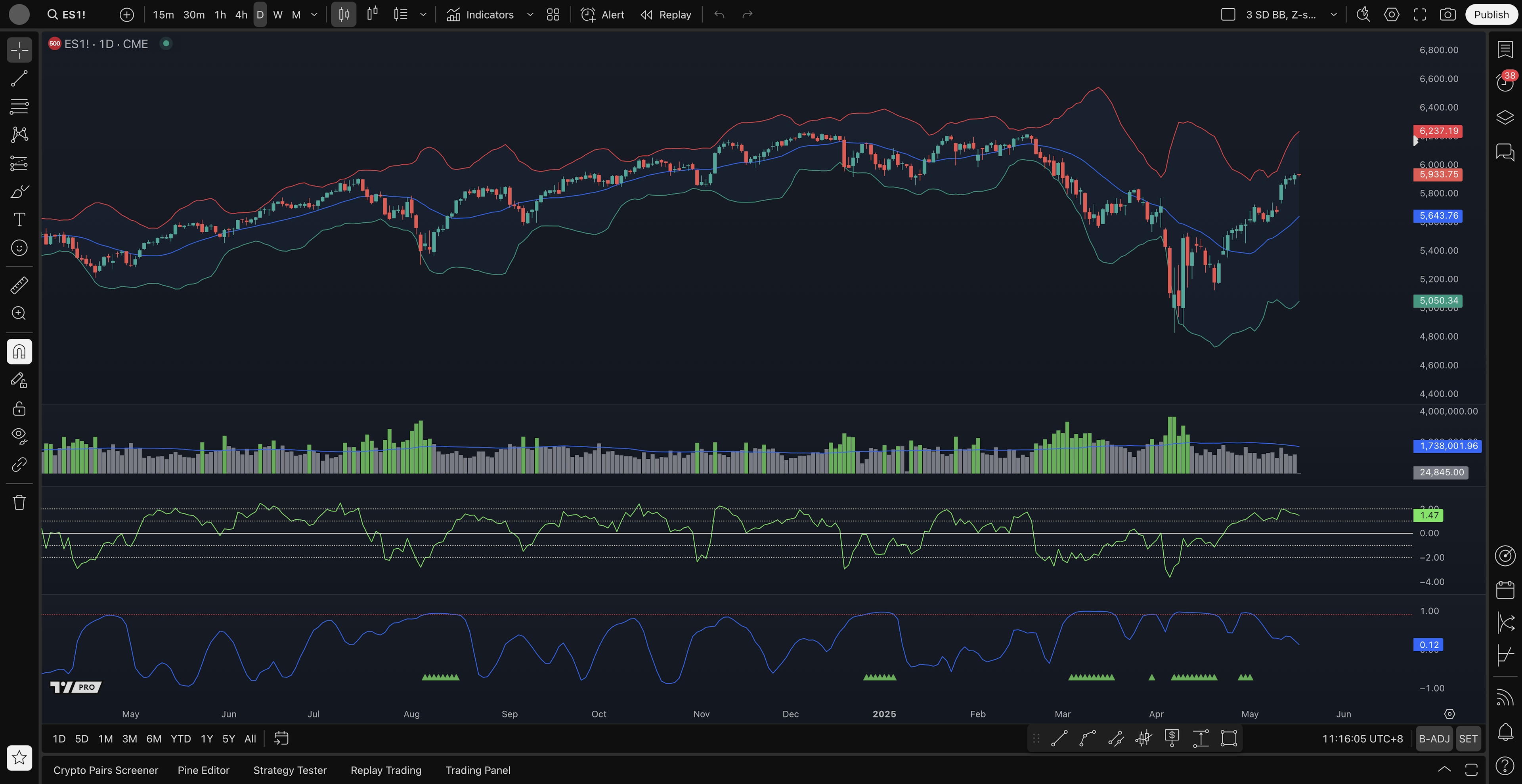Toggle hide all drawings eye icon
This screenshot has width=1522, height=784.
point(19,436)
